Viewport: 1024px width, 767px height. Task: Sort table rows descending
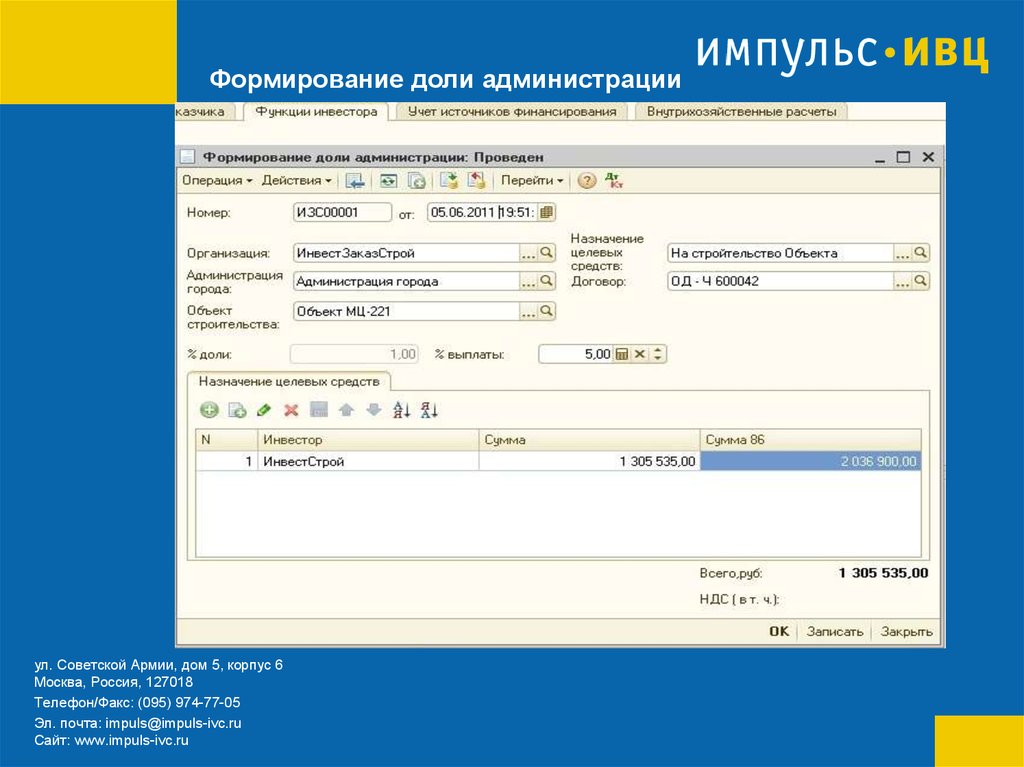click(x=430, y=410)
